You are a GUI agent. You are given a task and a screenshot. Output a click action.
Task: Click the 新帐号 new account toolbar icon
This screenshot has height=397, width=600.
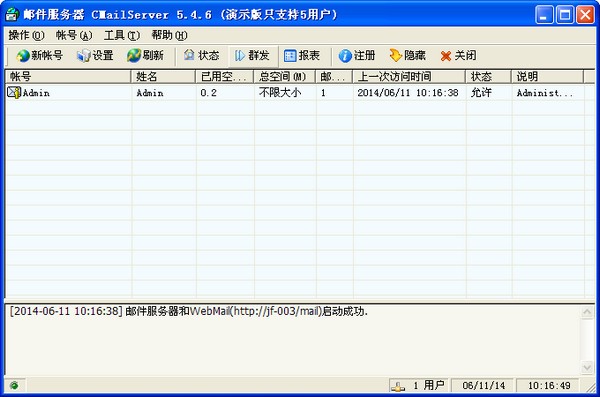[23, 56]
